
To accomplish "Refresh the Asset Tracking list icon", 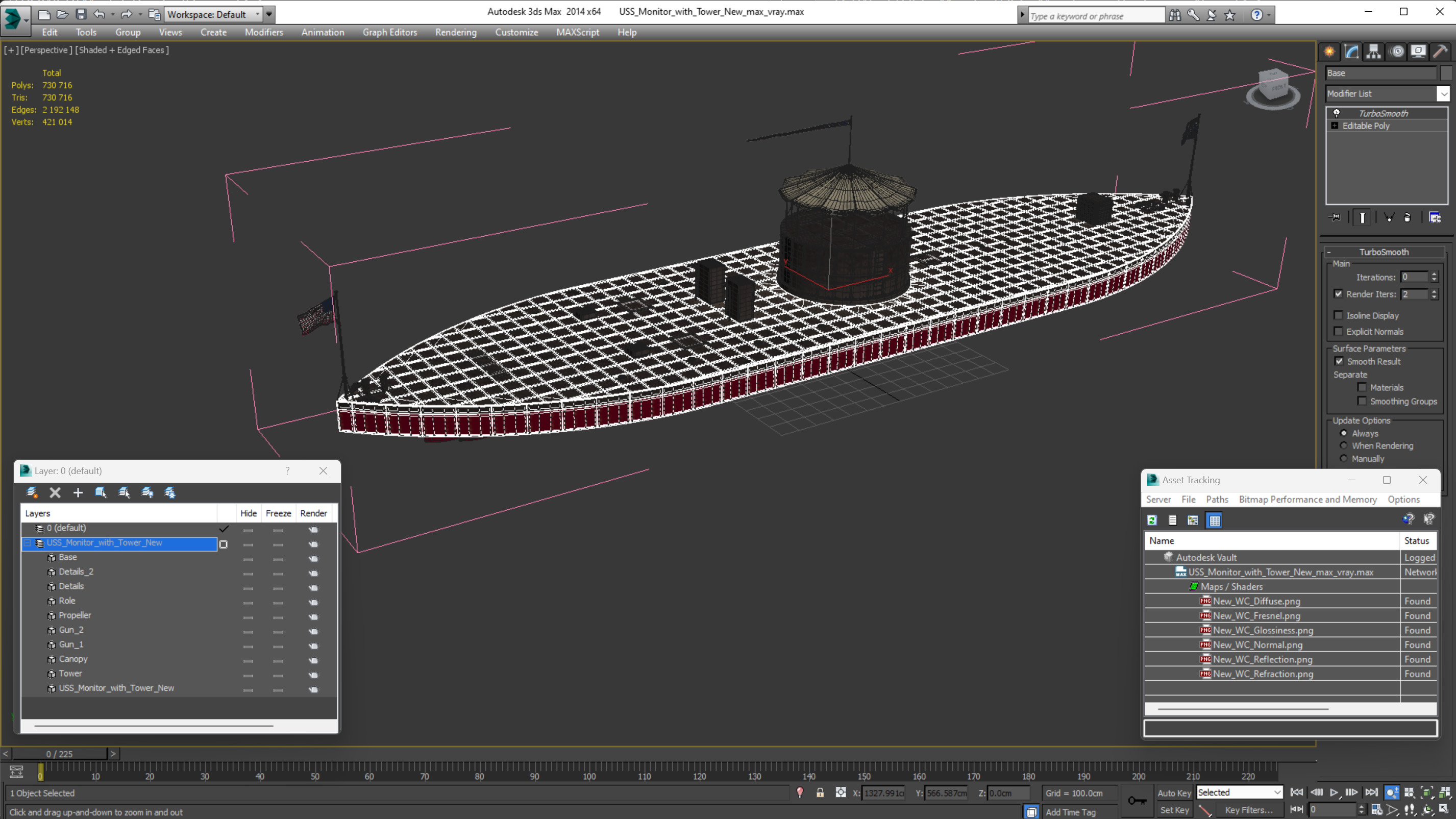I will (x=1152, y=520).
